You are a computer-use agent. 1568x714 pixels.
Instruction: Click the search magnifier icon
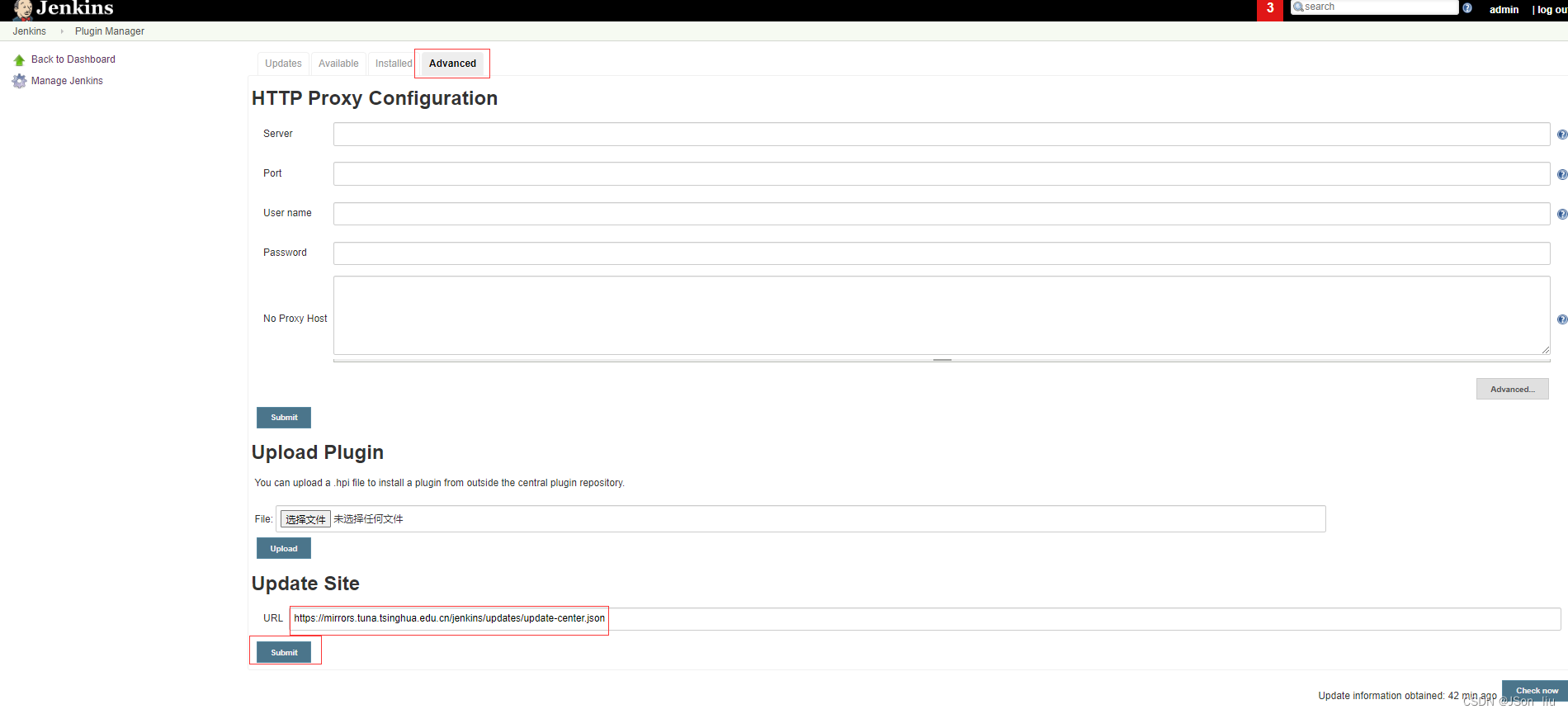pyautogui.click(x=1298, y=7)
